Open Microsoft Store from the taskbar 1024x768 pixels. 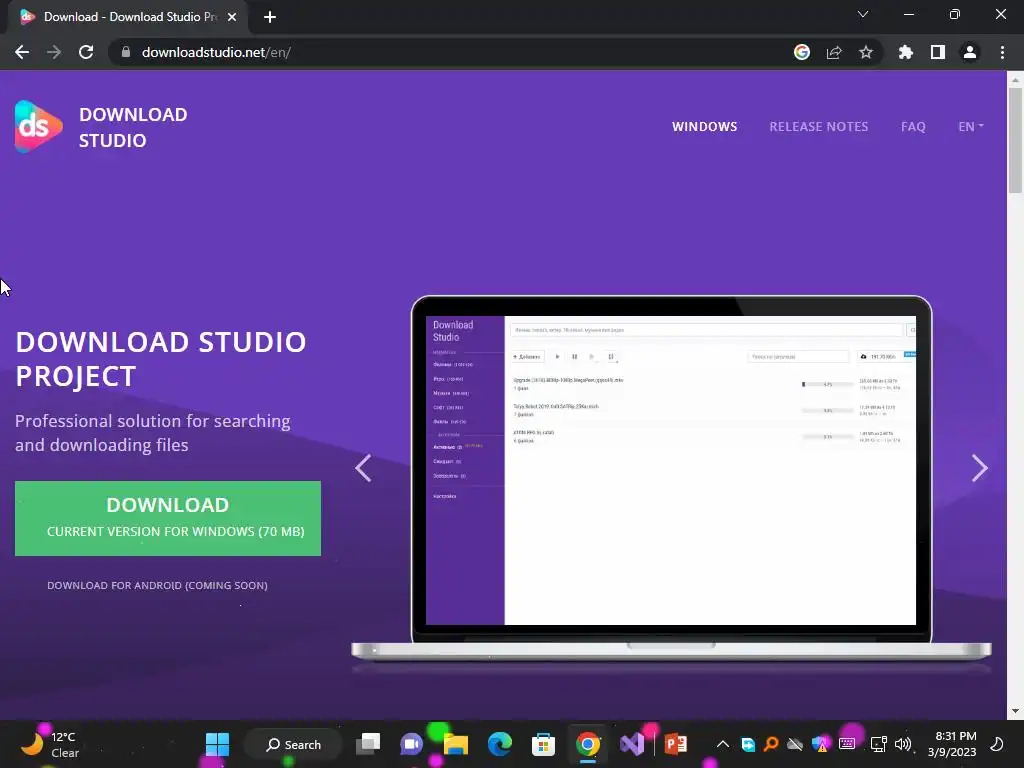tap(543, 744)
